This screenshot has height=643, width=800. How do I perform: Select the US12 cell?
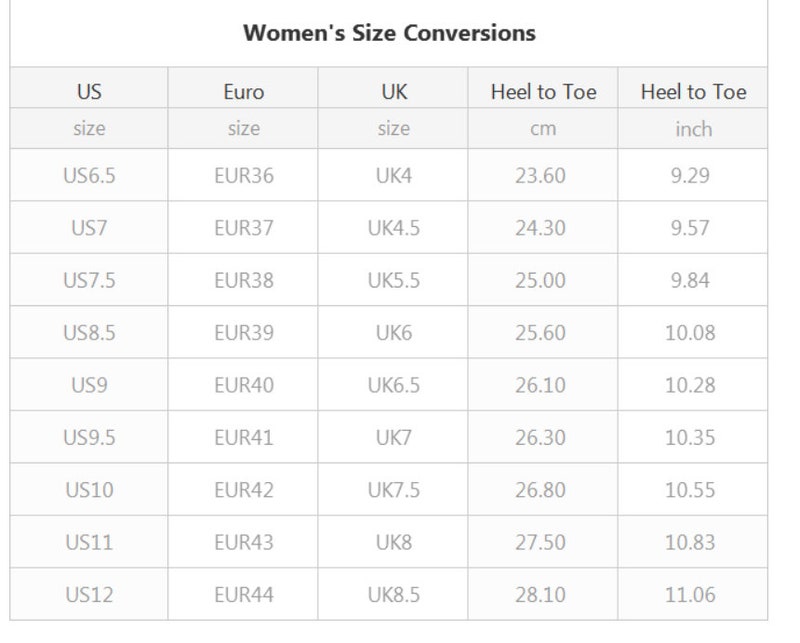89,595
